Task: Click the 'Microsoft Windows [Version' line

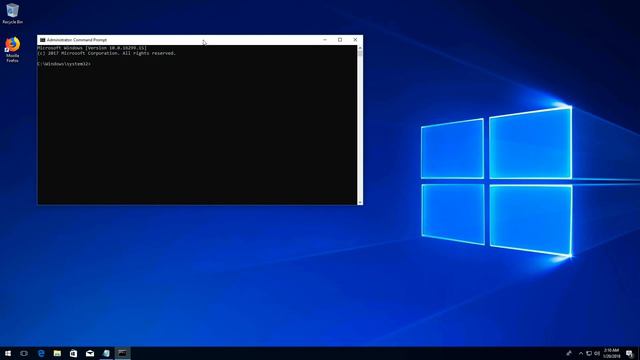Action: click(x=92, y=48)
